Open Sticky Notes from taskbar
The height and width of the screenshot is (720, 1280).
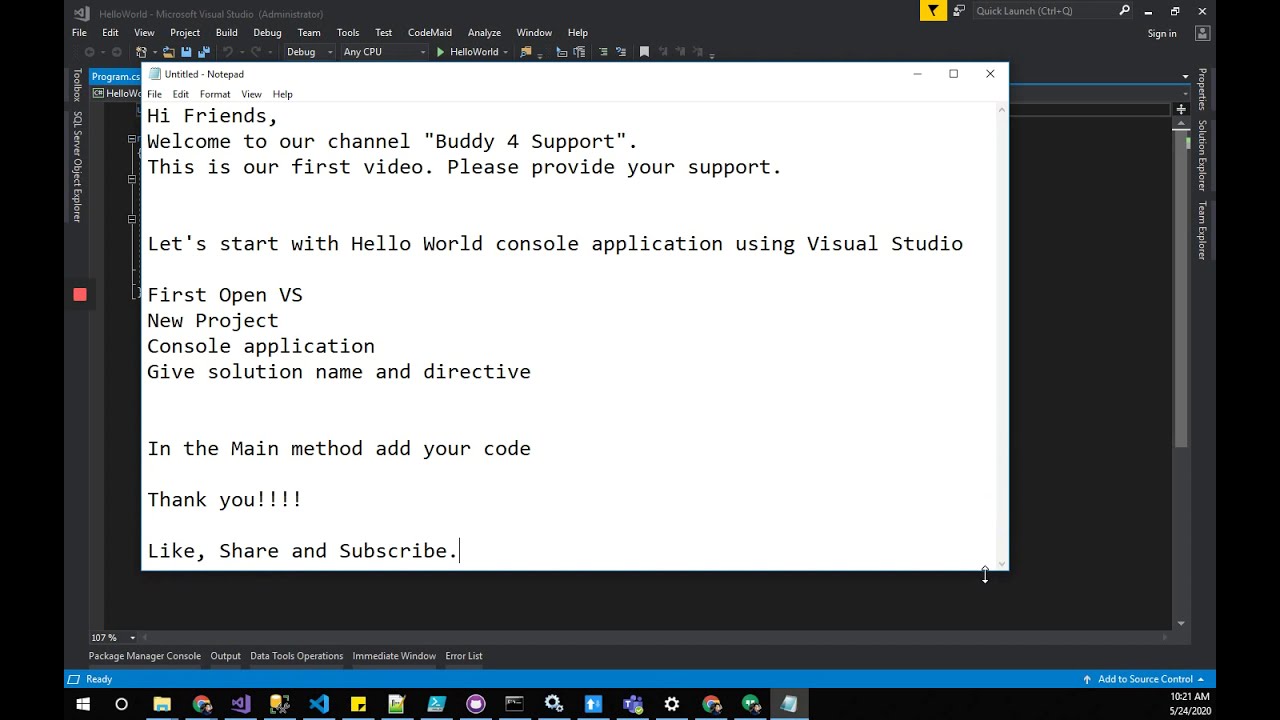point(358,704)
